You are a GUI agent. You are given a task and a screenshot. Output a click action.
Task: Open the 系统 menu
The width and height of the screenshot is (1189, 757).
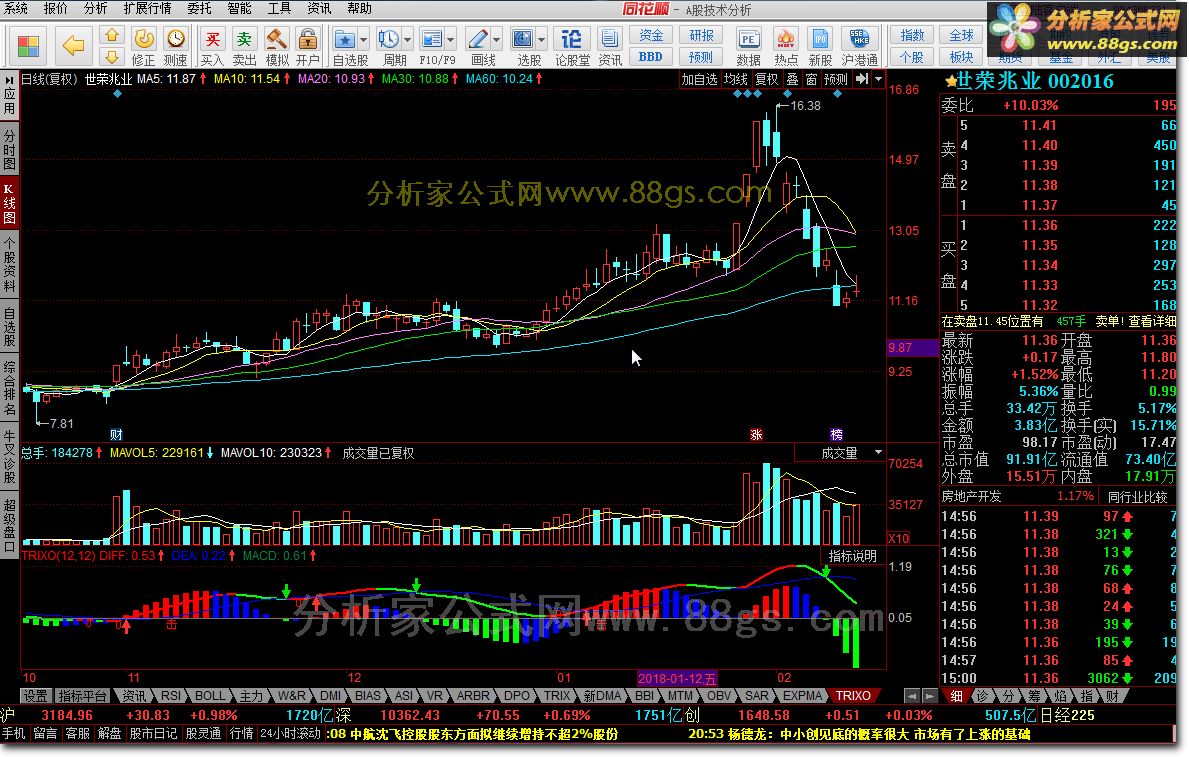15,8
